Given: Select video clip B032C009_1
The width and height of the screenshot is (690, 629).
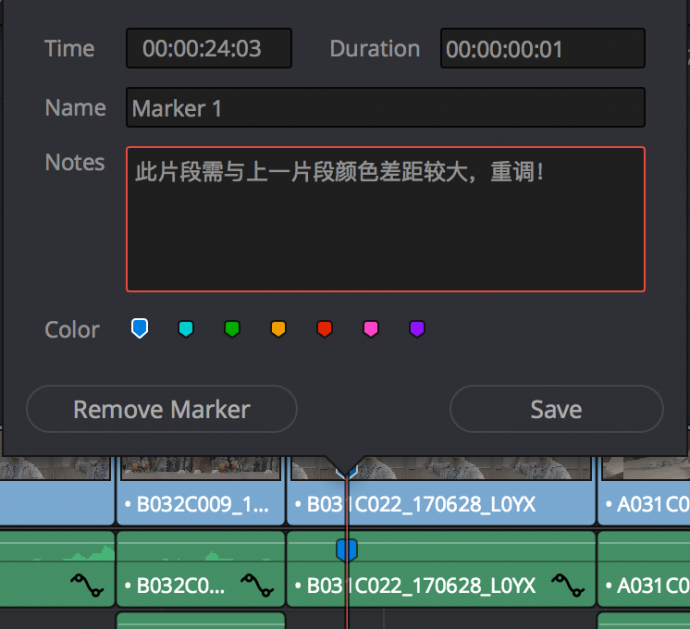Looking at the screenshot, I should tap(201, 504).
